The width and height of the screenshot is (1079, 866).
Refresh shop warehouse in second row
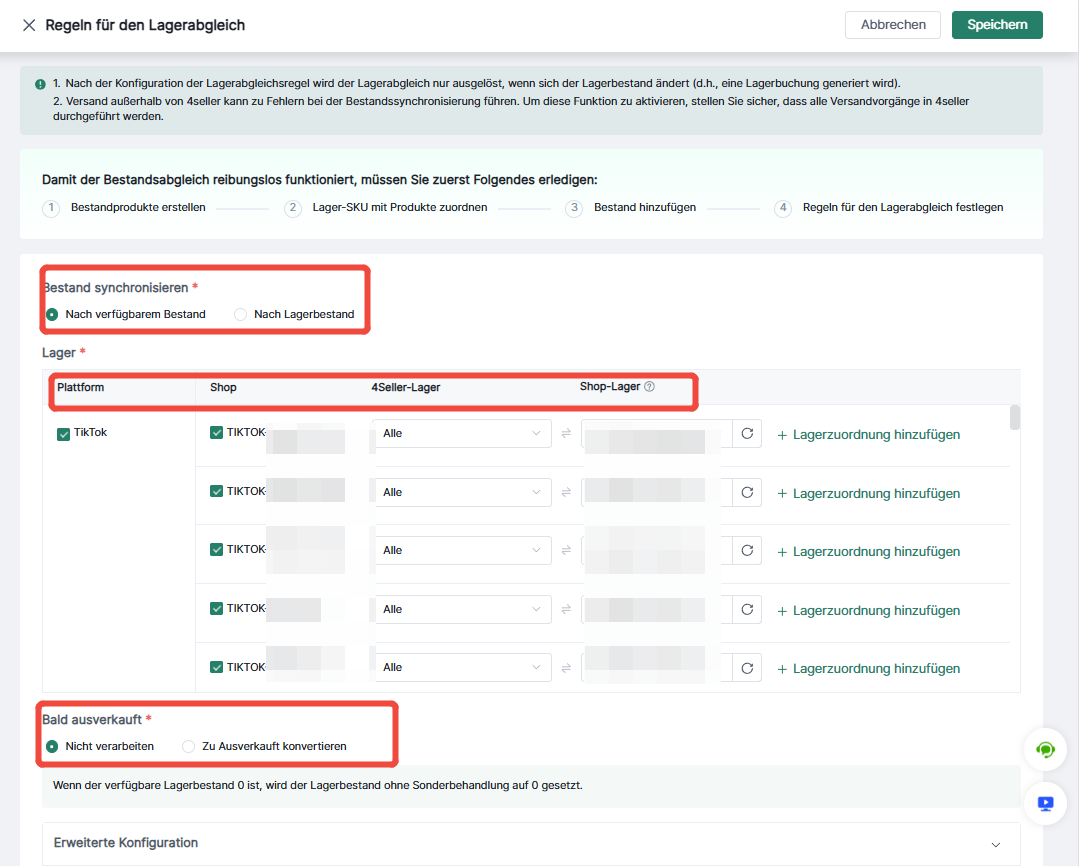(x=747, y=493)
